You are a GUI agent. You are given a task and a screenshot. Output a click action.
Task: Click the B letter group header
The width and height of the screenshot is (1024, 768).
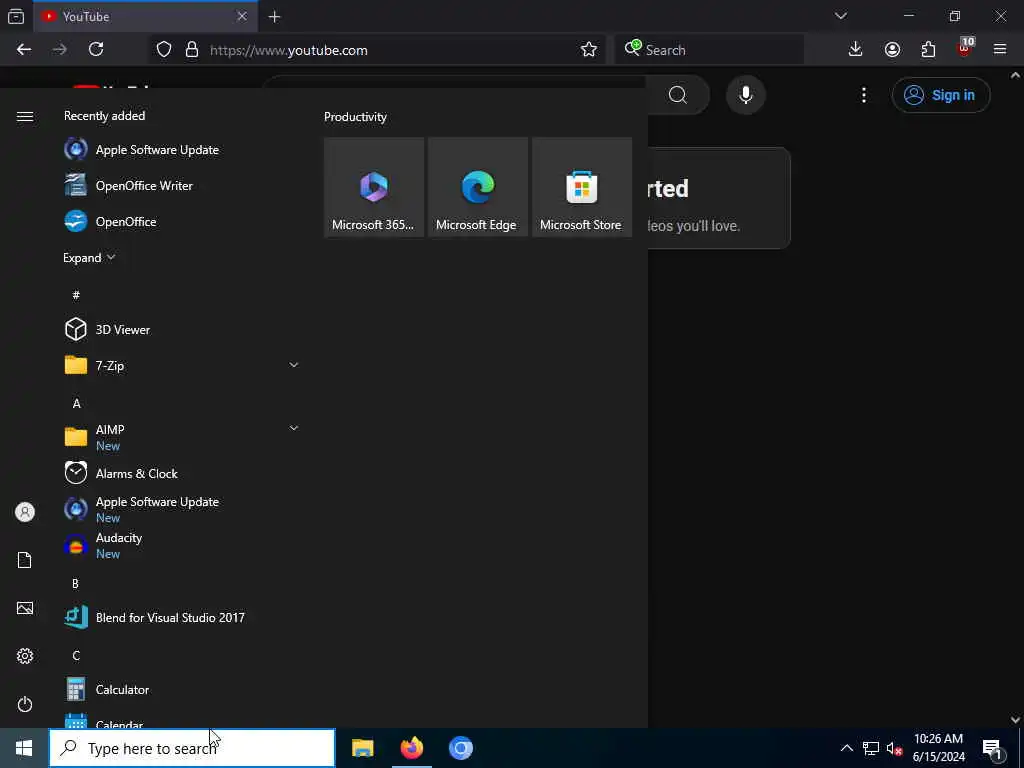coord(76,583)
